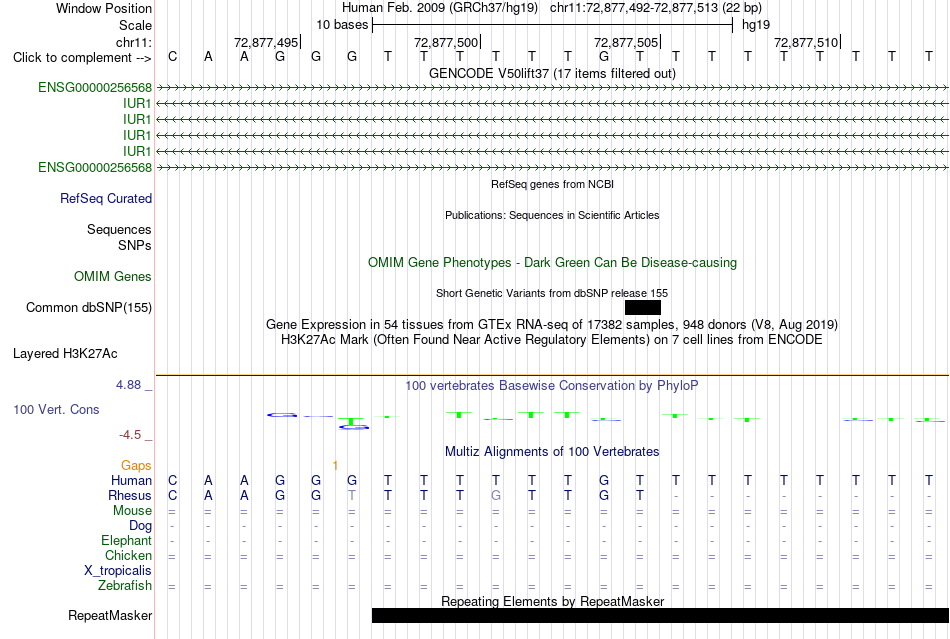Click the 'RepeatMasker' track label

click(110, 615)
